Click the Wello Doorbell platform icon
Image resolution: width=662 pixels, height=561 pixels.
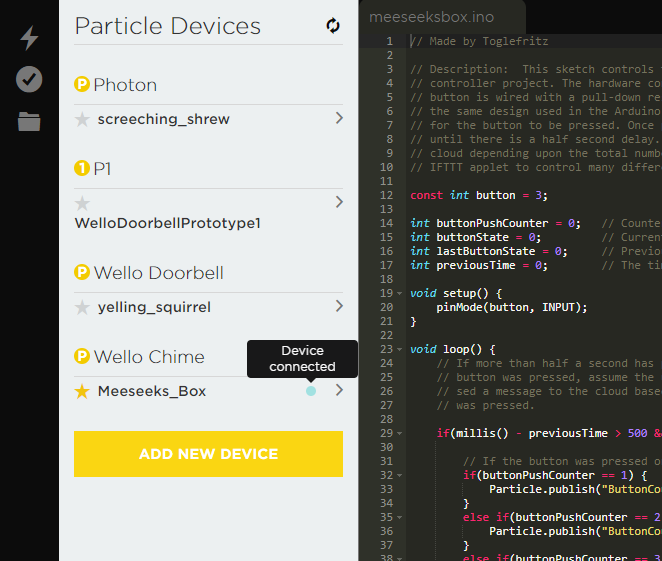click(x=82, y=272)
